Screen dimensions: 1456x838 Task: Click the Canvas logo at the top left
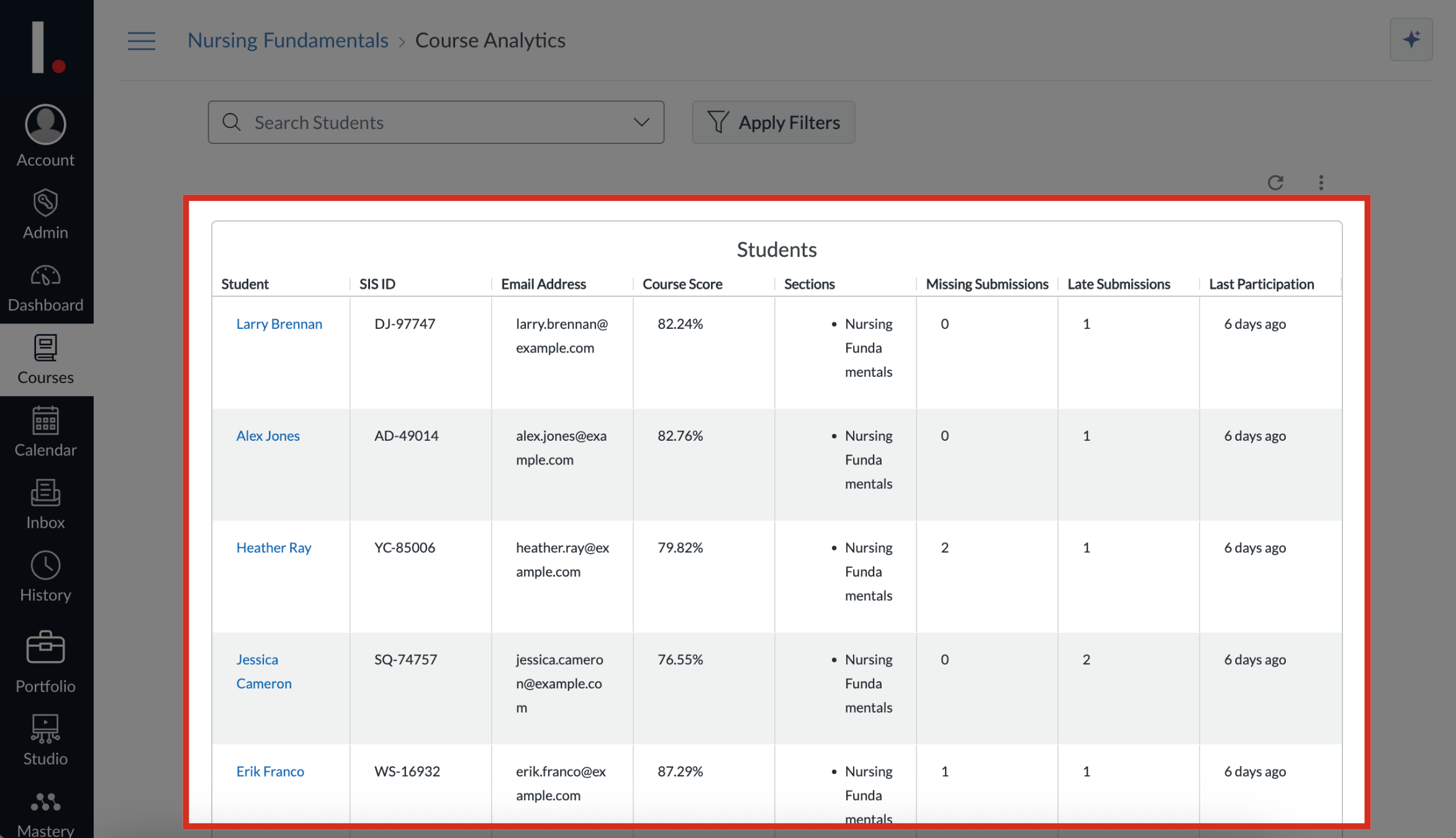click(47, 47)
